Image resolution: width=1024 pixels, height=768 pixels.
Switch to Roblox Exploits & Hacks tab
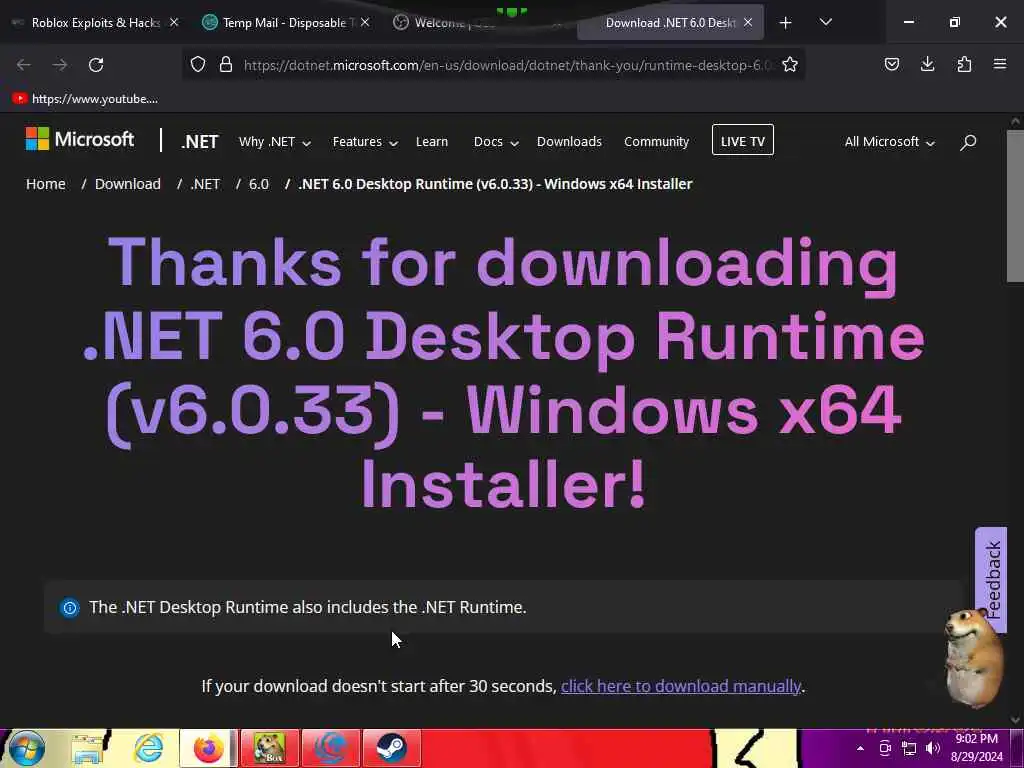click(95, 23)
